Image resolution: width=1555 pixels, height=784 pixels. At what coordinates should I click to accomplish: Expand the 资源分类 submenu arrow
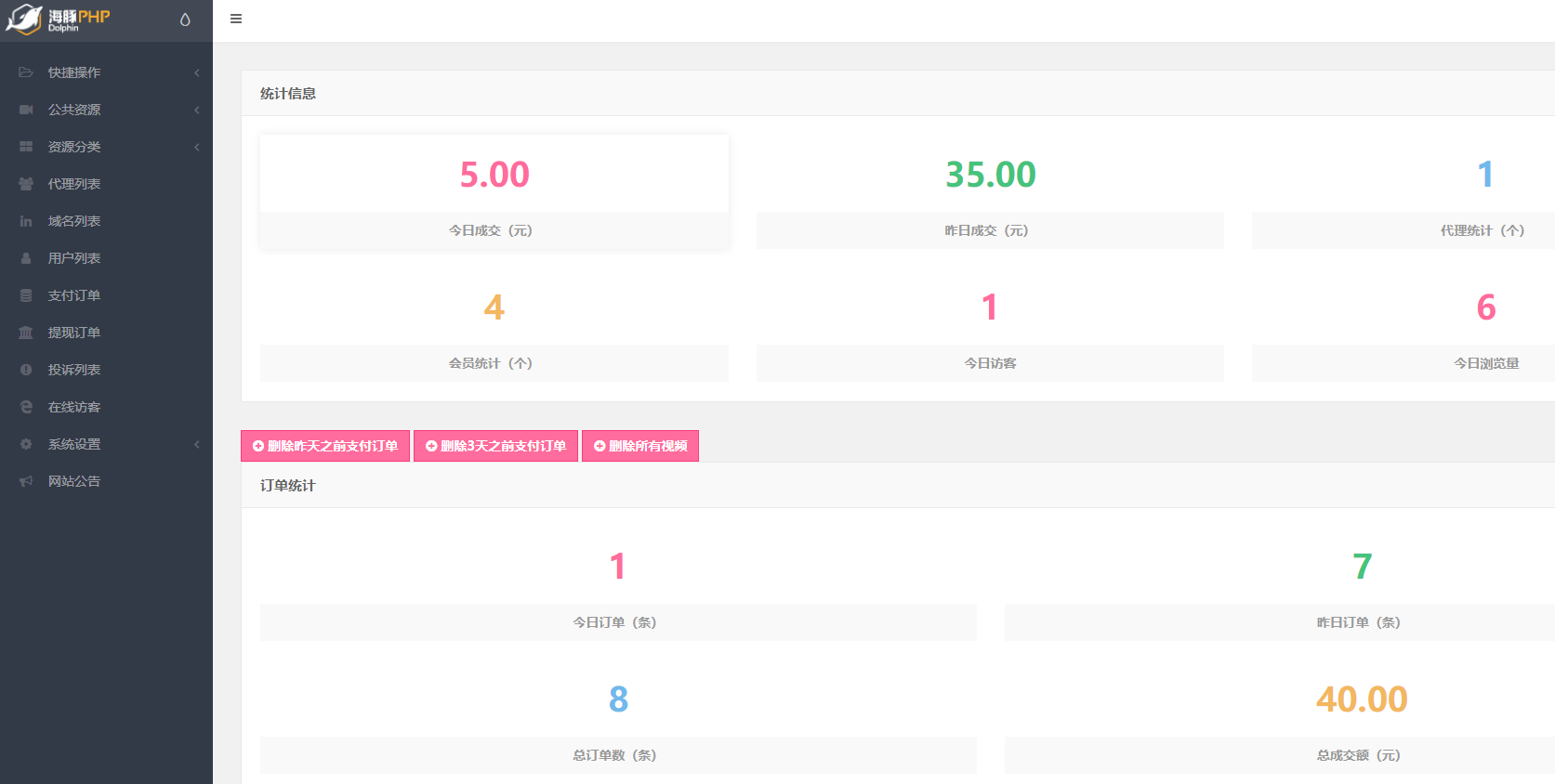pyautogui.click(x=197, y=147)
